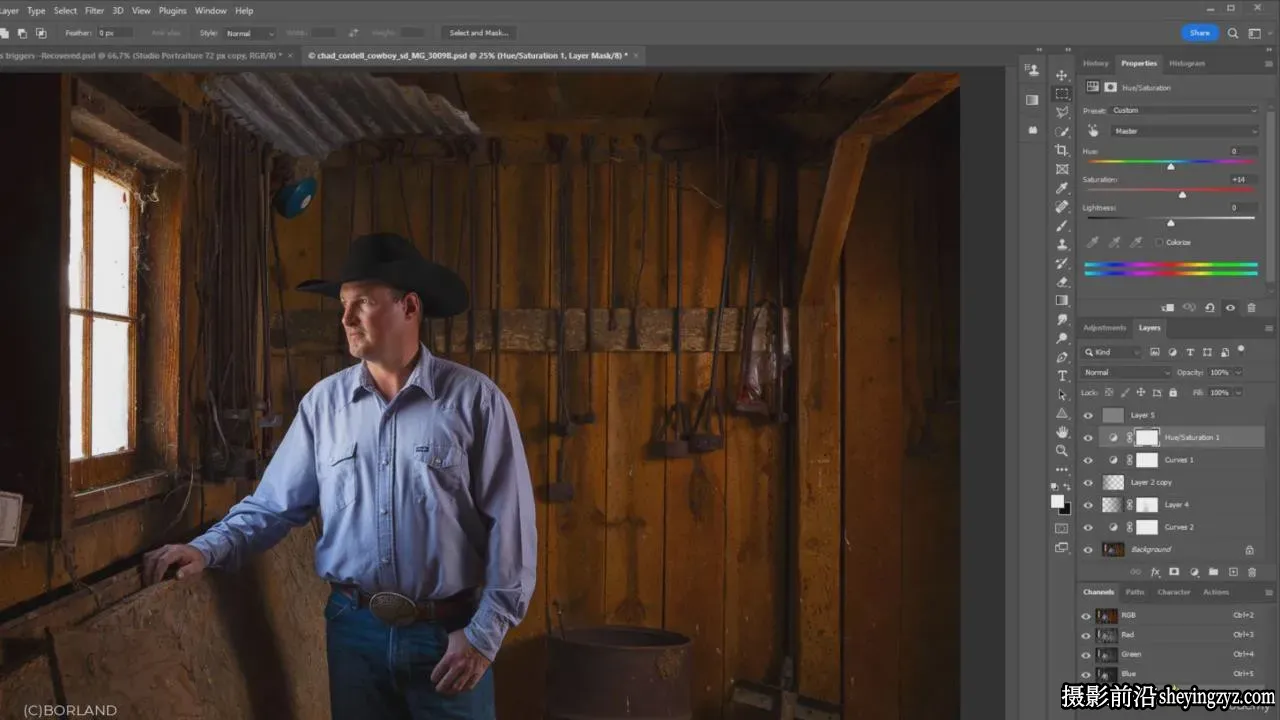Toggle visibility of the Red channel
Screen dimensions: 1280x720
point(1087,635)
